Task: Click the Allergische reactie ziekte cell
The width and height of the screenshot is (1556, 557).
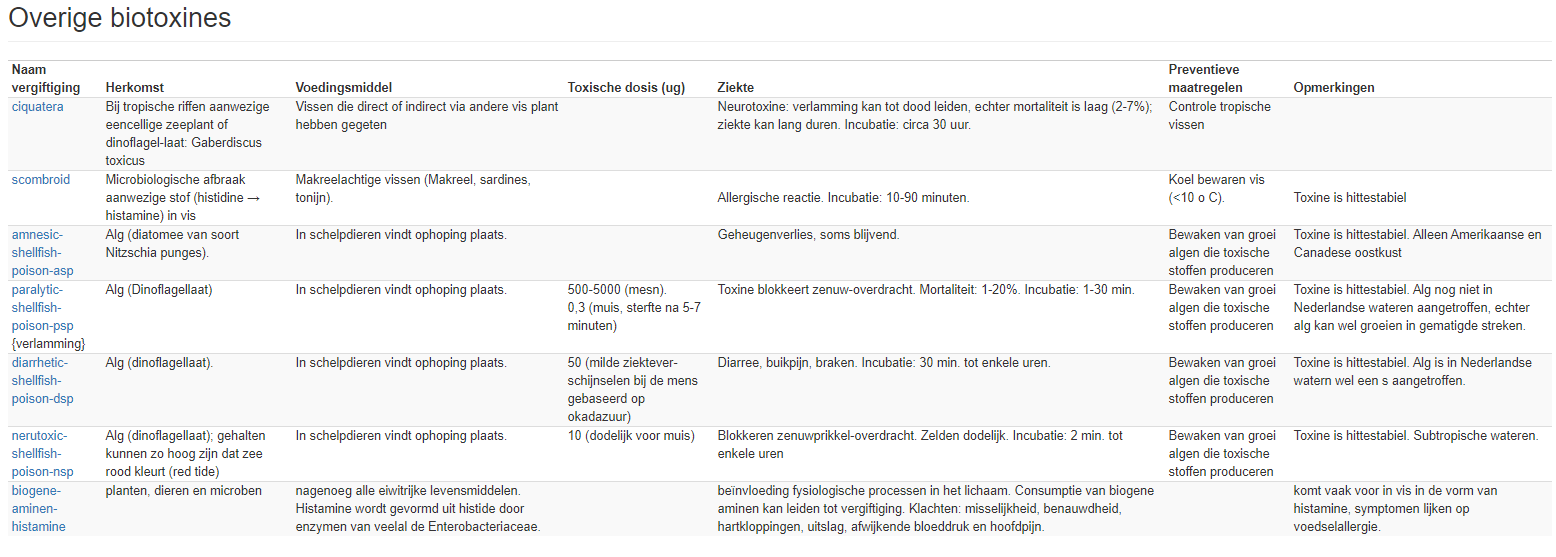Action: coord(843,198)
